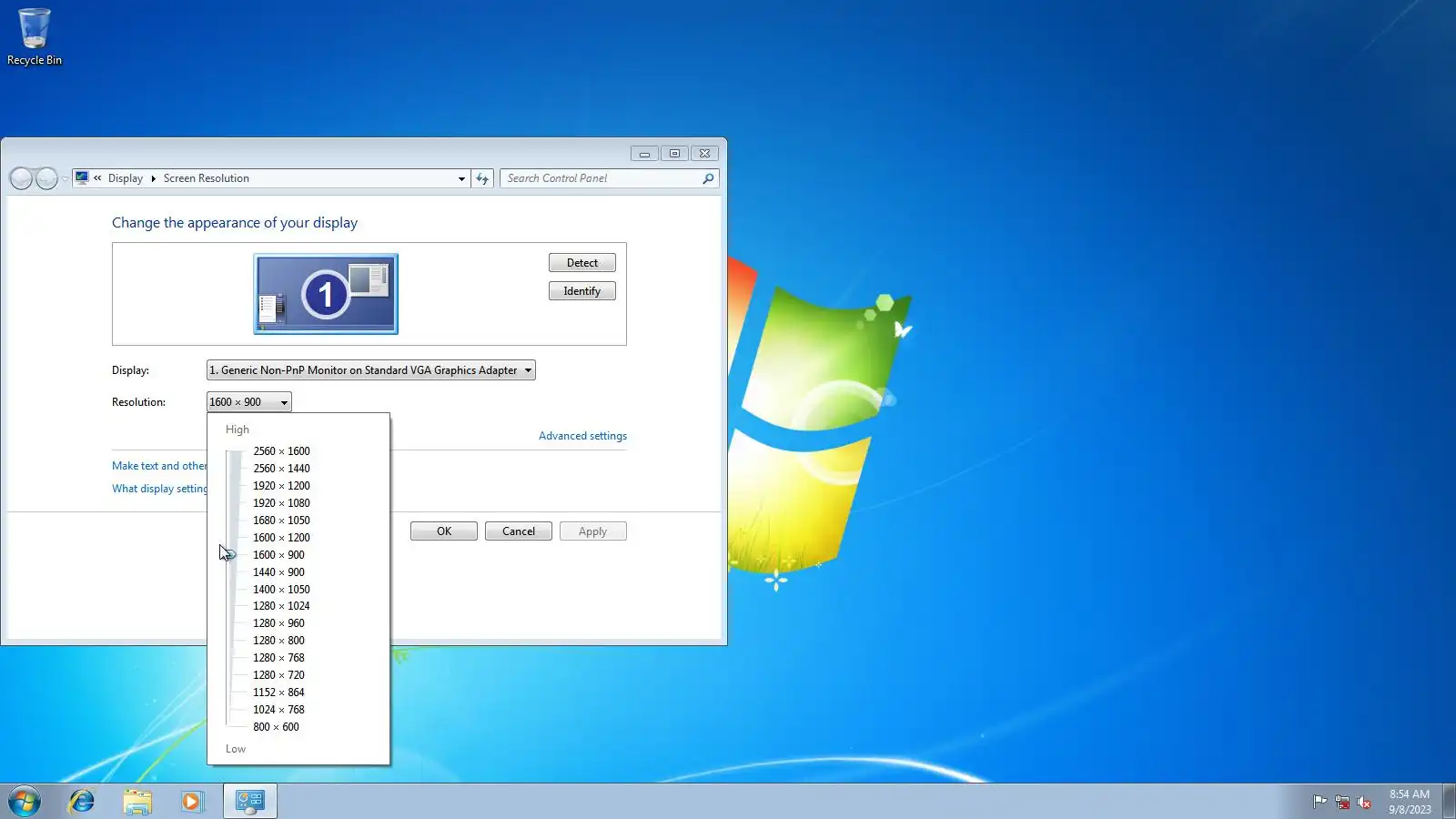Choose the 1680 × 1050 resolution
Viewport: 1456px width, 819px height.
click(281, 521)
